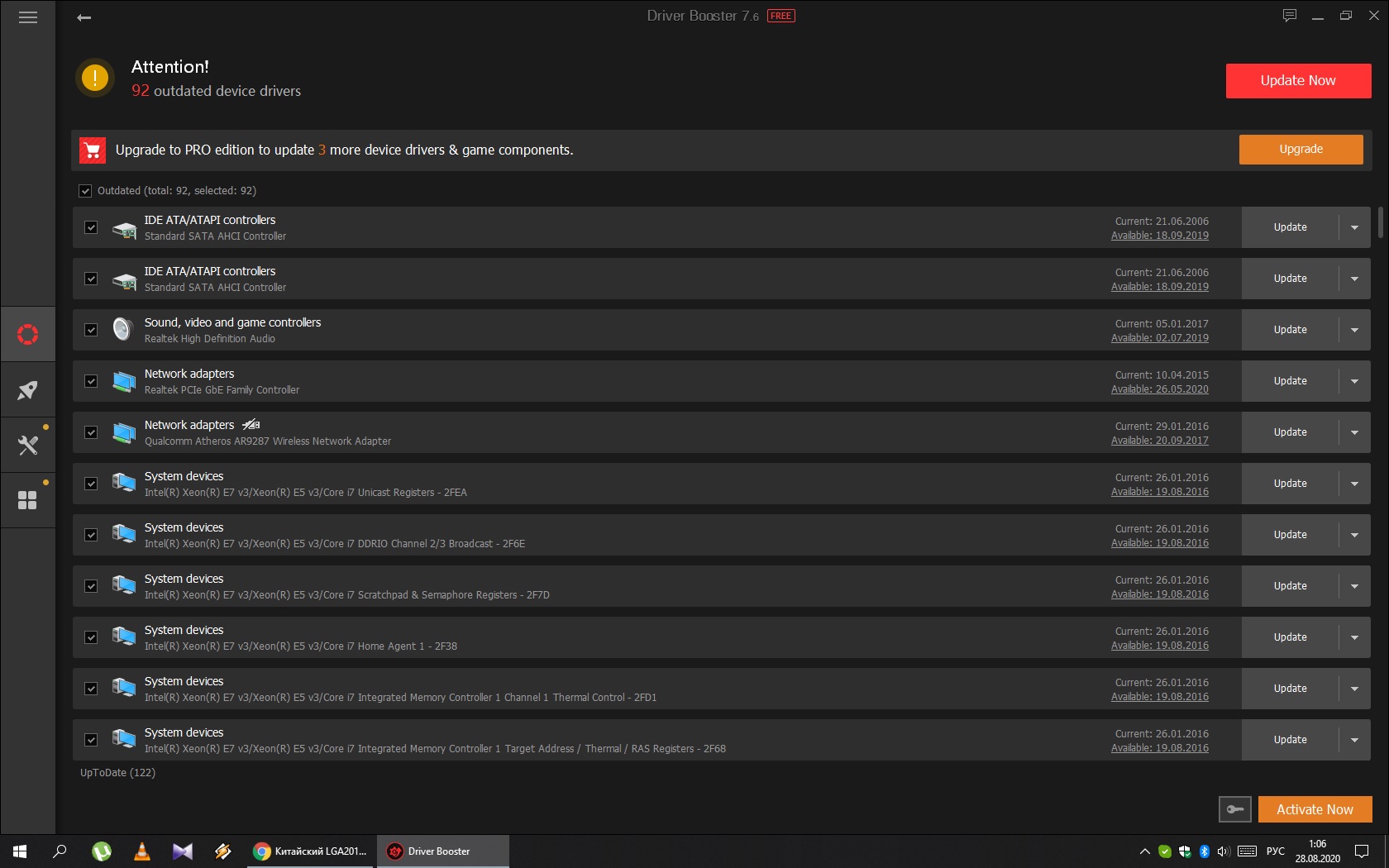Screen dimensions: 1389x868
Task: Open the Available: 02.07.2019 link
Action: [x=1160, y=338]
